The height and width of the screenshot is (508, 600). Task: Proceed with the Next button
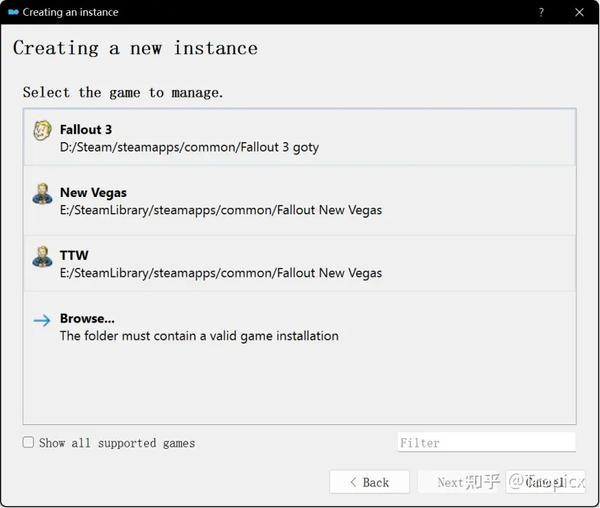pos(458,482)
